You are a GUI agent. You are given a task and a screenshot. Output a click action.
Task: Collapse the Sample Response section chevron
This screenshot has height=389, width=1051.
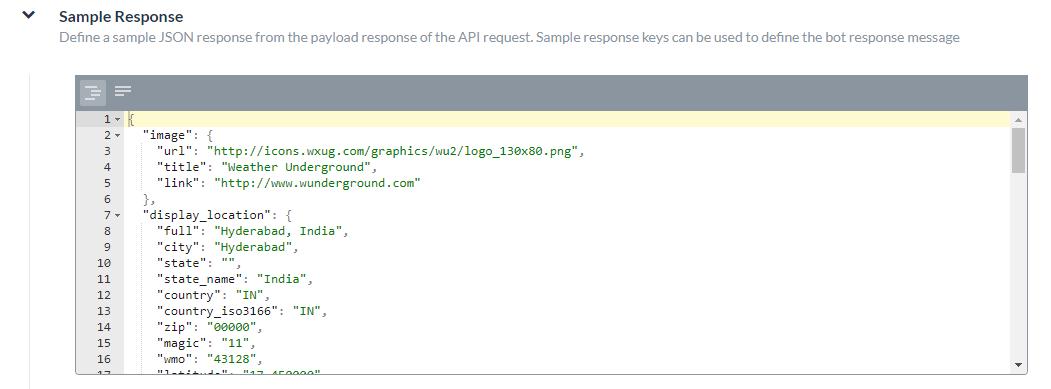tap(28, 15)
